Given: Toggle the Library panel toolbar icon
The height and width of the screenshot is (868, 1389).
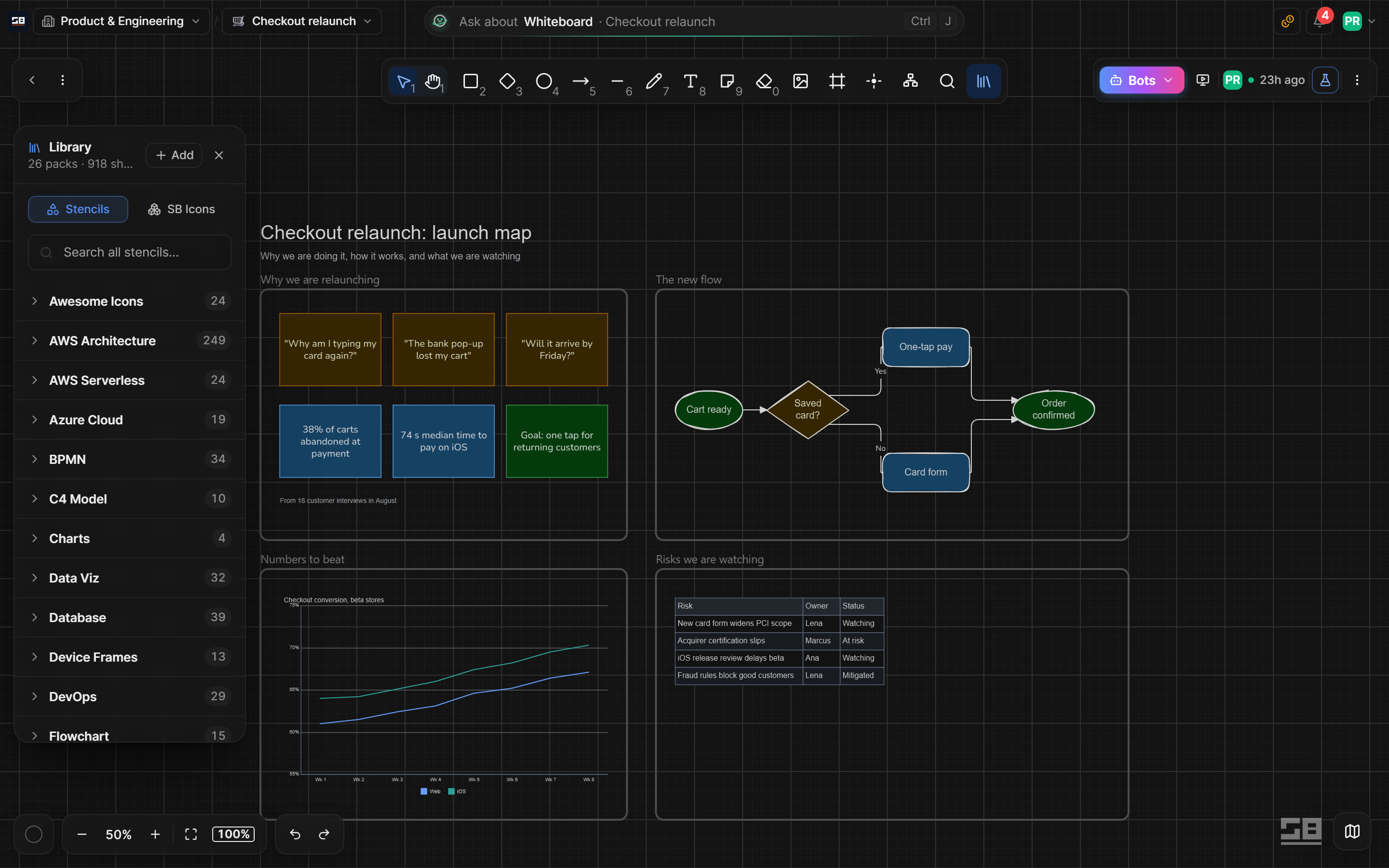Looking at the screenshot, I should click(984, 81).
